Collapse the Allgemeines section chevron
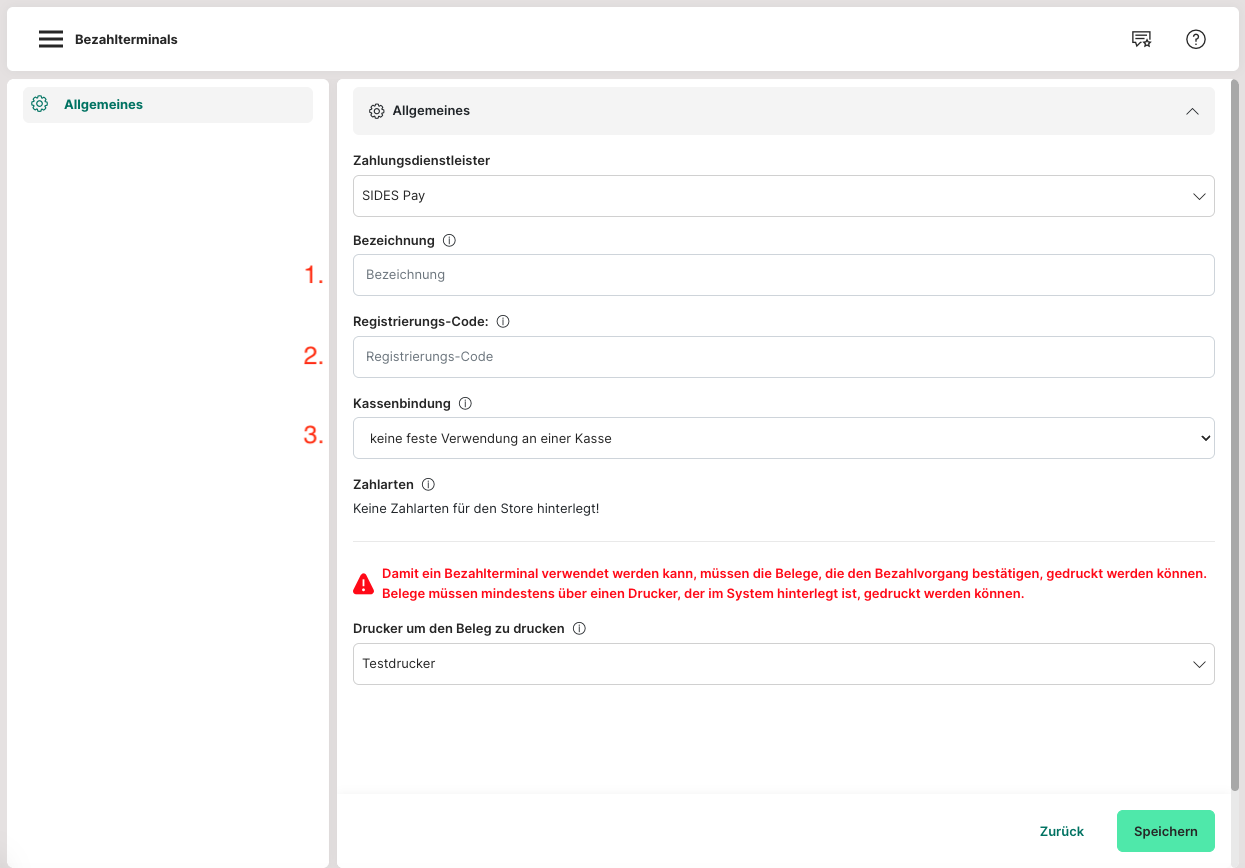The width and height of the screenshot is (1245, 868). click(x=1192, y=111)
